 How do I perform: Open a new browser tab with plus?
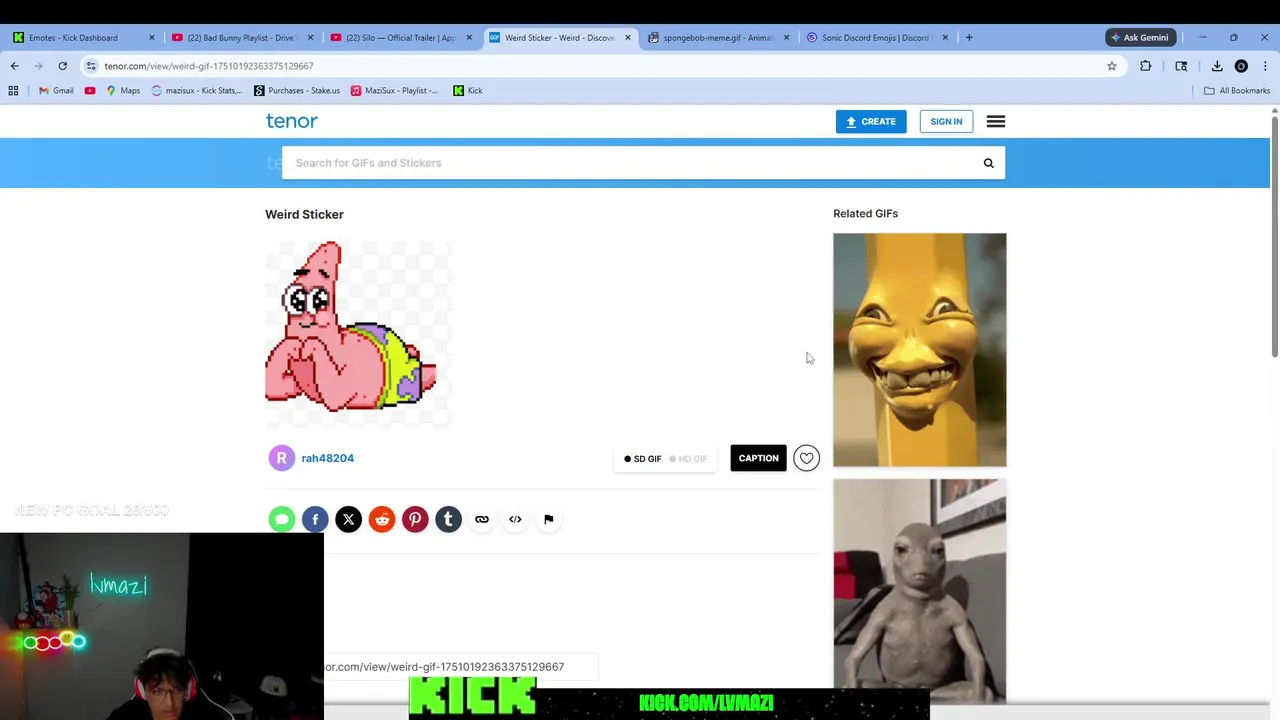(x=968, y=37)
